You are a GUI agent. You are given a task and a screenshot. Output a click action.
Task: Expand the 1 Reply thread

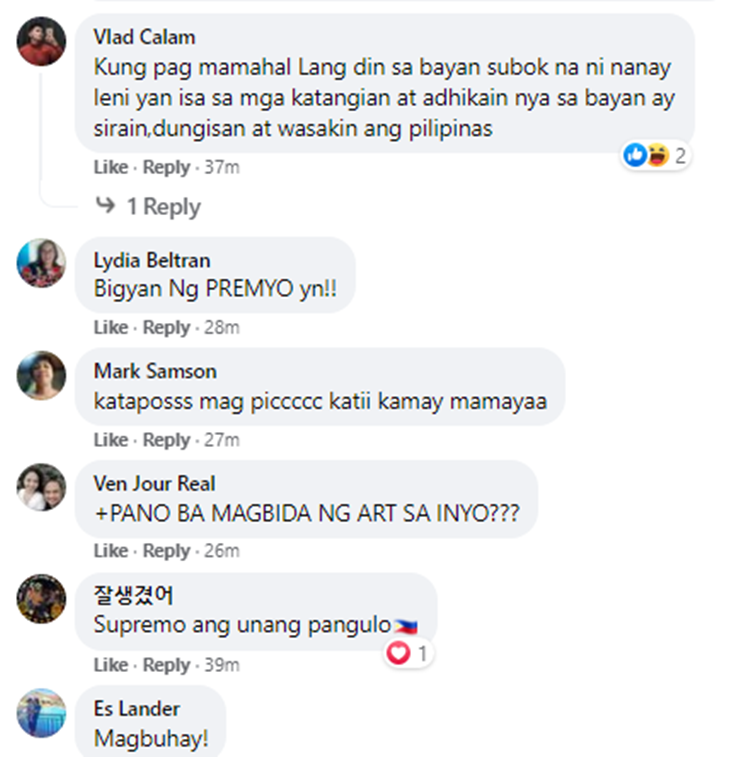point(163,207)
